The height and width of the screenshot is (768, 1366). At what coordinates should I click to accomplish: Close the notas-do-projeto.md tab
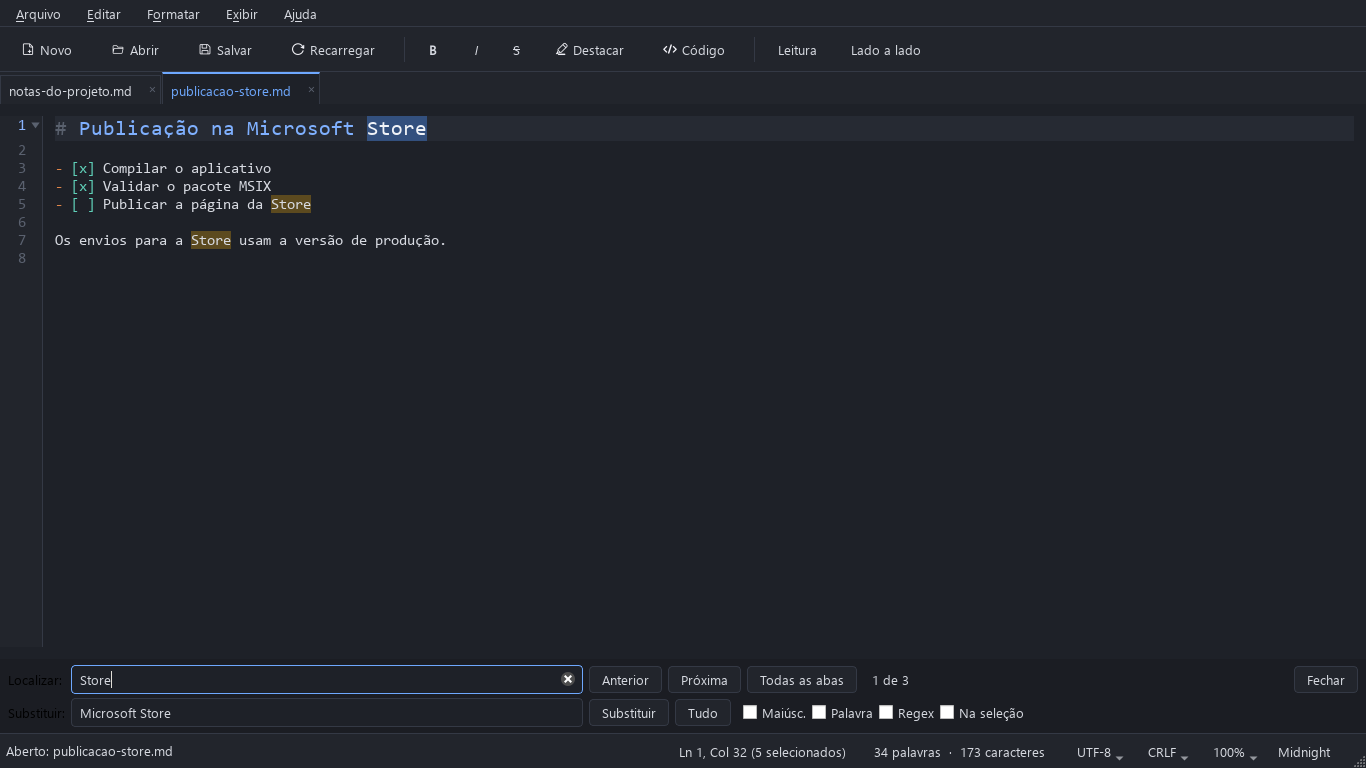(152, 90)
